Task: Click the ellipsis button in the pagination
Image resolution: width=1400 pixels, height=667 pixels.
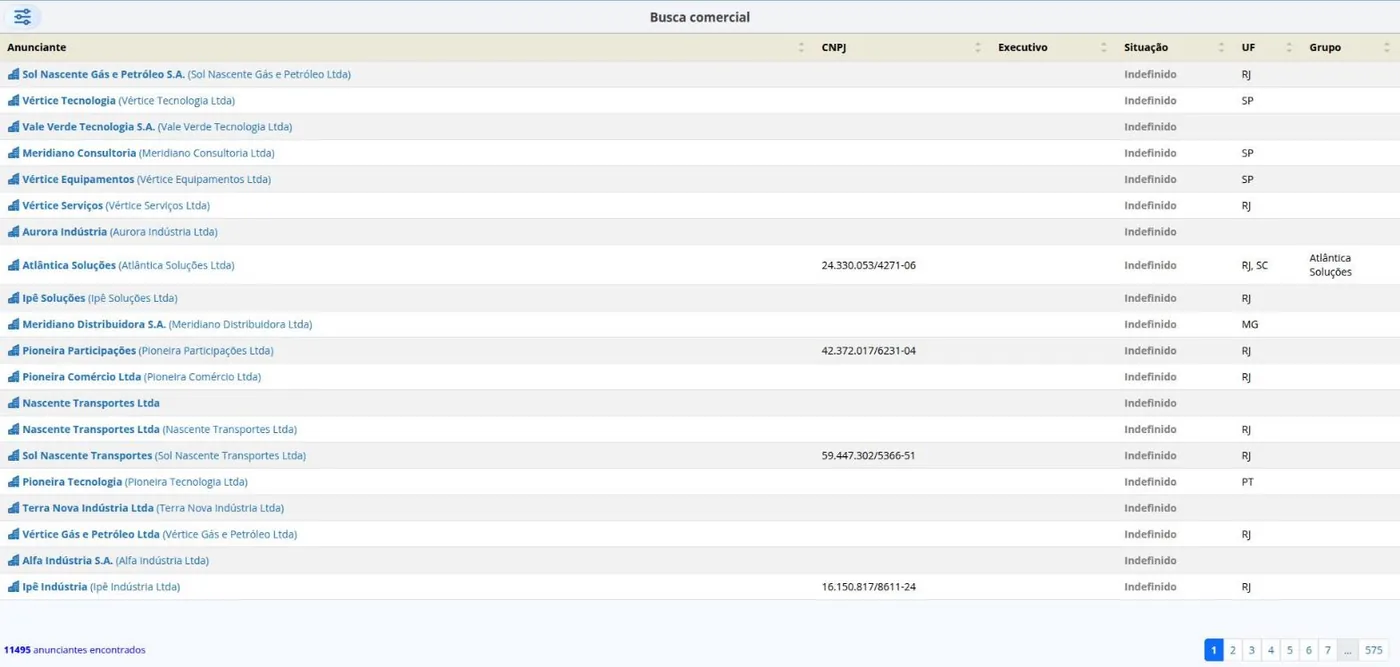Action: click(x=1347, y=650)
